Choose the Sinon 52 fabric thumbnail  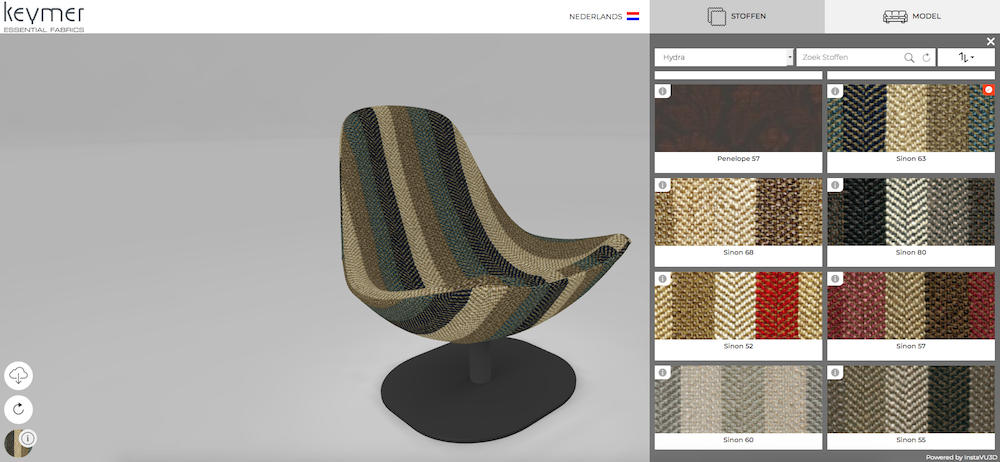tap(739, 306)
